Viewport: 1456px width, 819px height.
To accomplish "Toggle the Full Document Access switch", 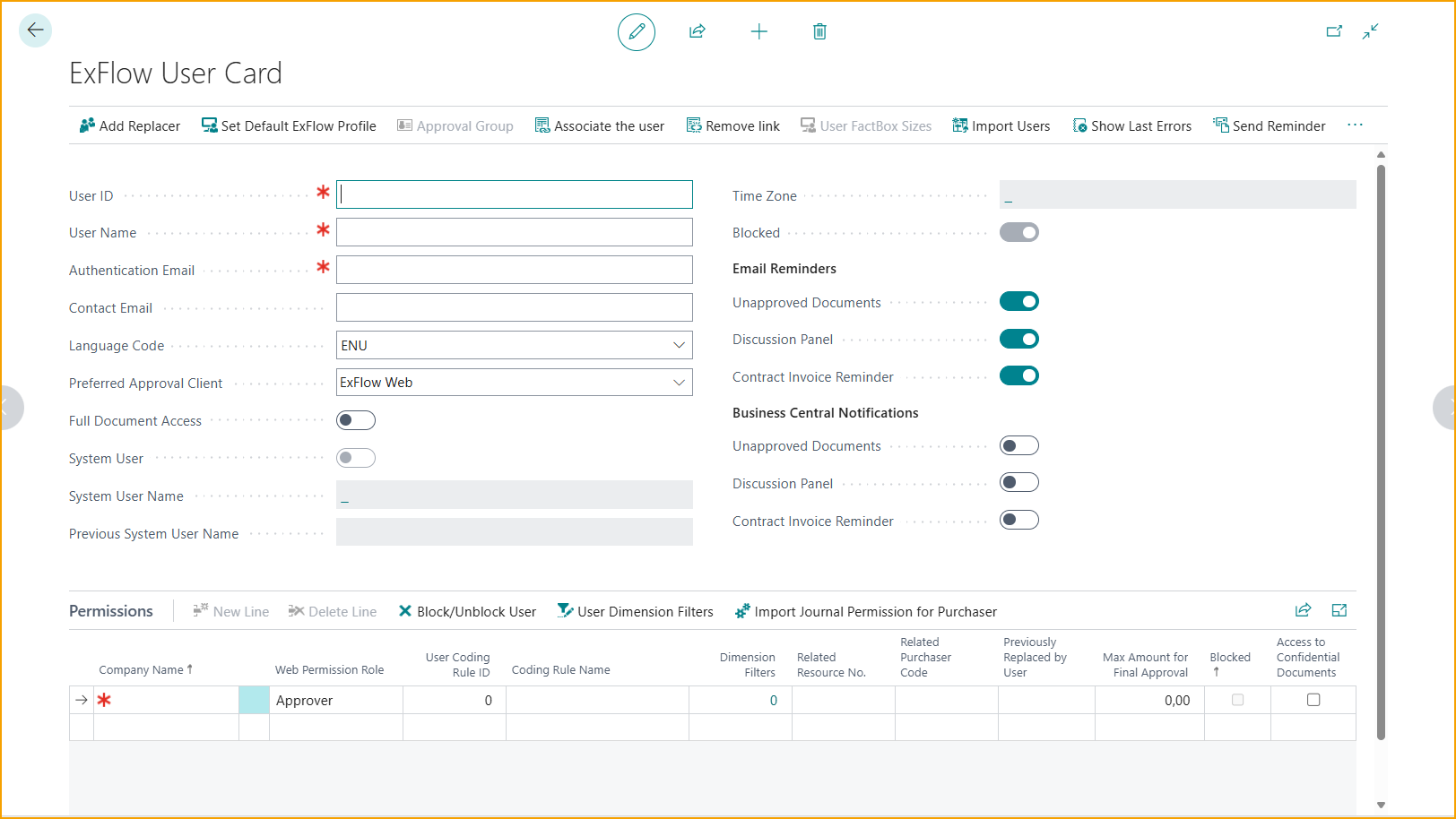I will tap(356, 420).
